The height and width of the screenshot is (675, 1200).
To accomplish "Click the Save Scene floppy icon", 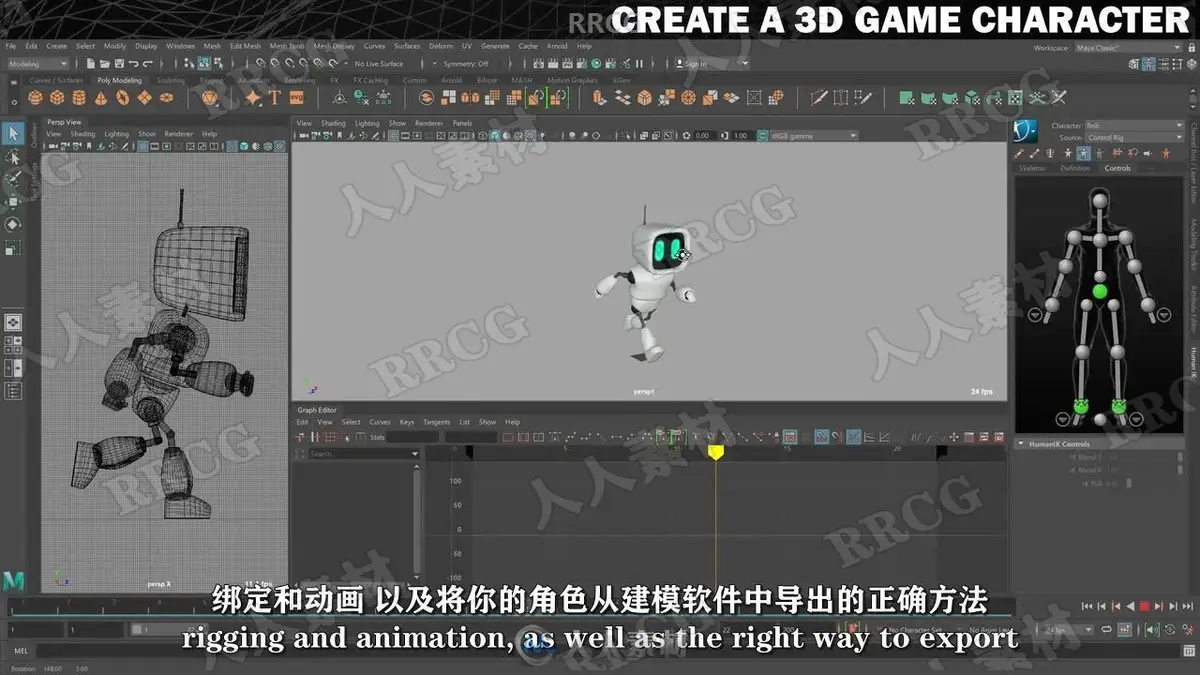I will (x=120, y=64).
